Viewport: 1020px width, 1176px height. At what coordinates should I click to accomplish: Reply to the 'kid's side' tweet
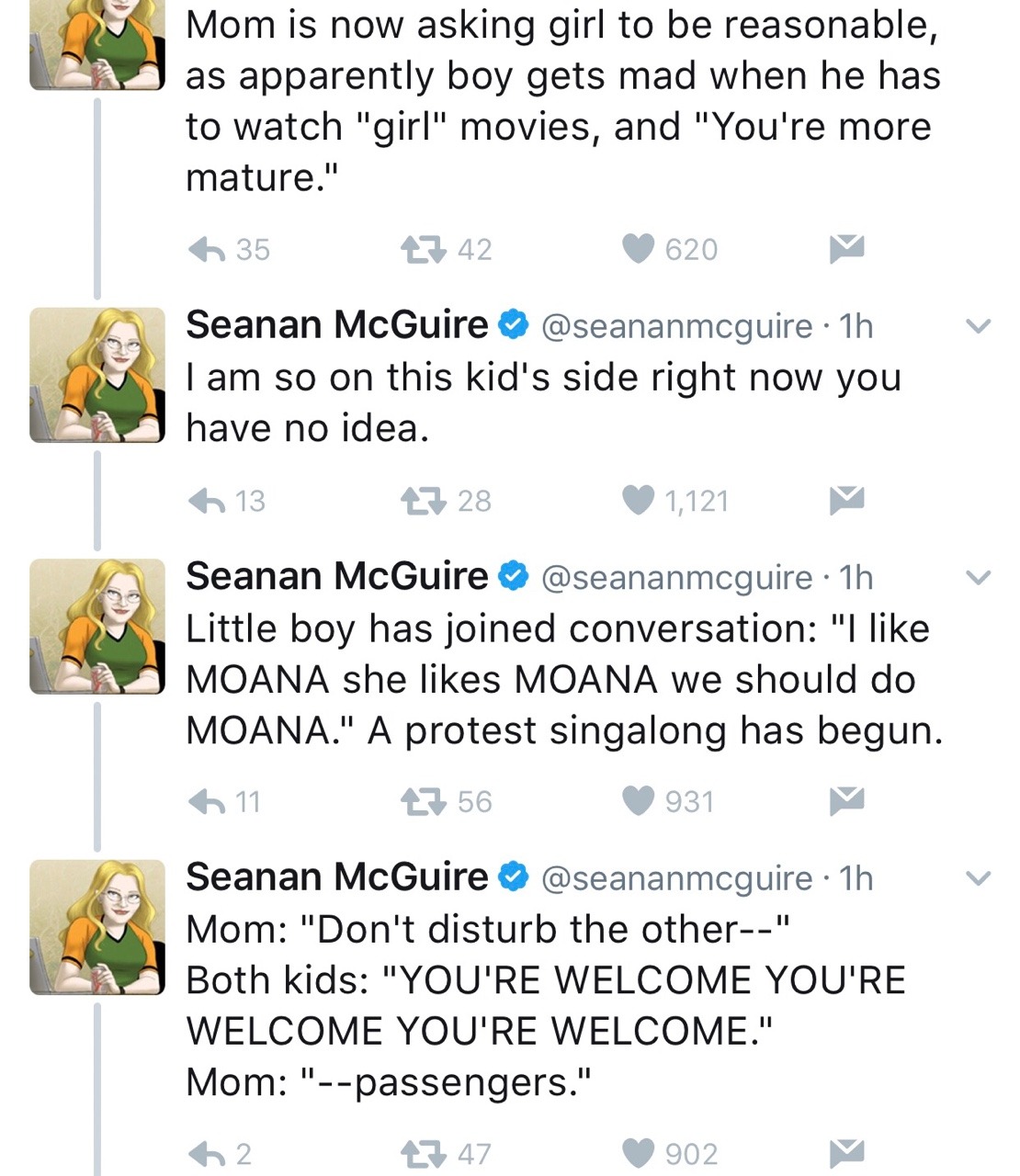(x=208, y=501)
